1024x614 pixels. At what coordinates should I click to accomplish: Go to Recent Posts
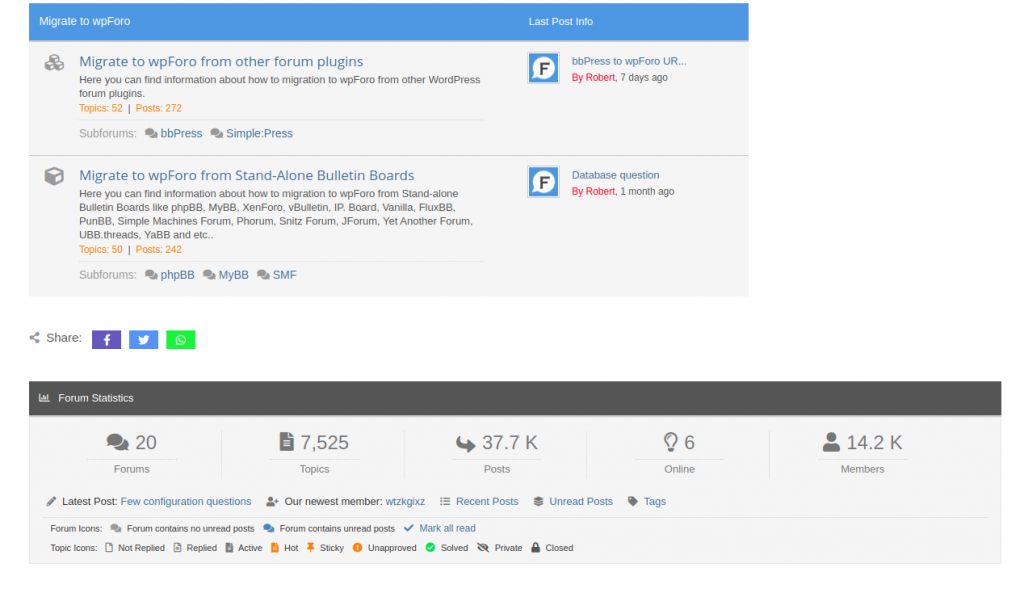pyautogui.click(x=487, y=502)
